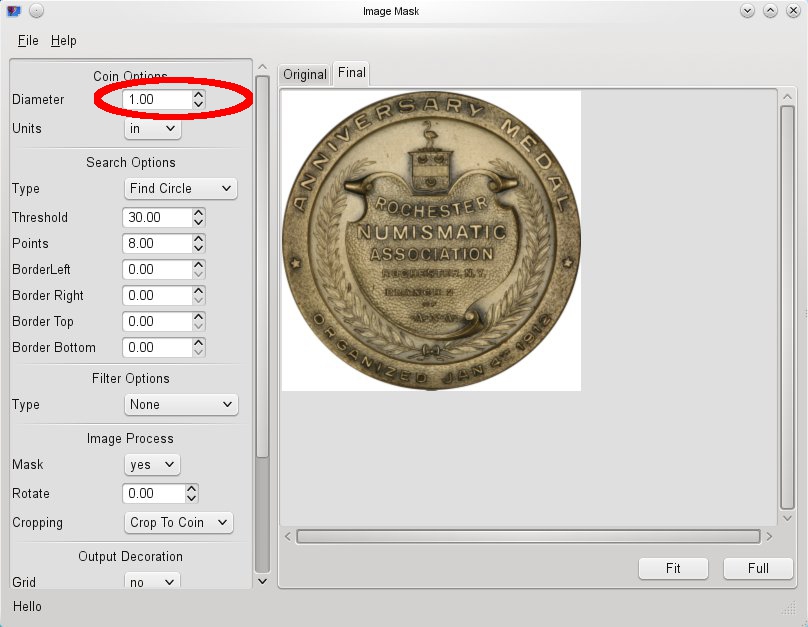The height and width of the screenshot is (627, 808).
Task: Increase the Points value
Action: point(199,239)
